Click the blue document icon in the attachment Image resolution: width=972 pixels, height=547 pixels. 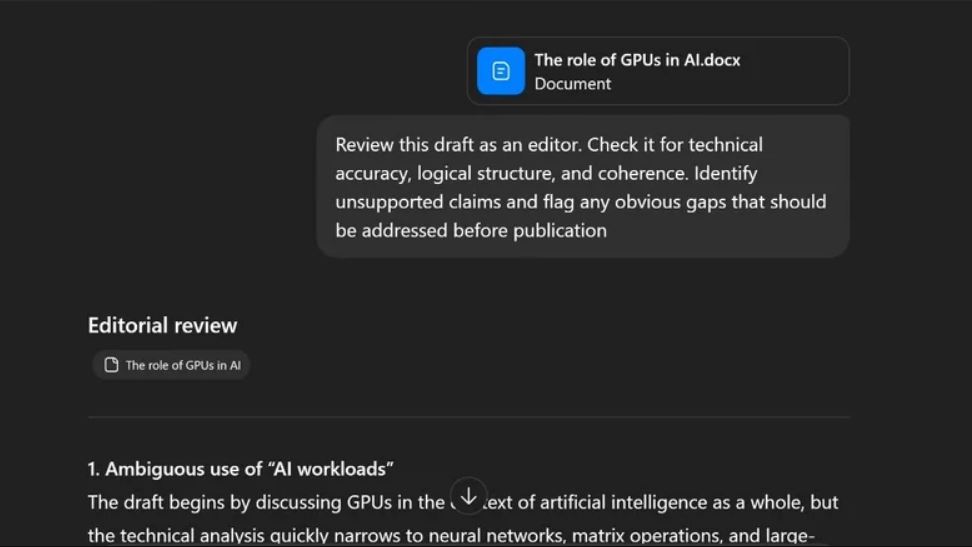point(500,71)
